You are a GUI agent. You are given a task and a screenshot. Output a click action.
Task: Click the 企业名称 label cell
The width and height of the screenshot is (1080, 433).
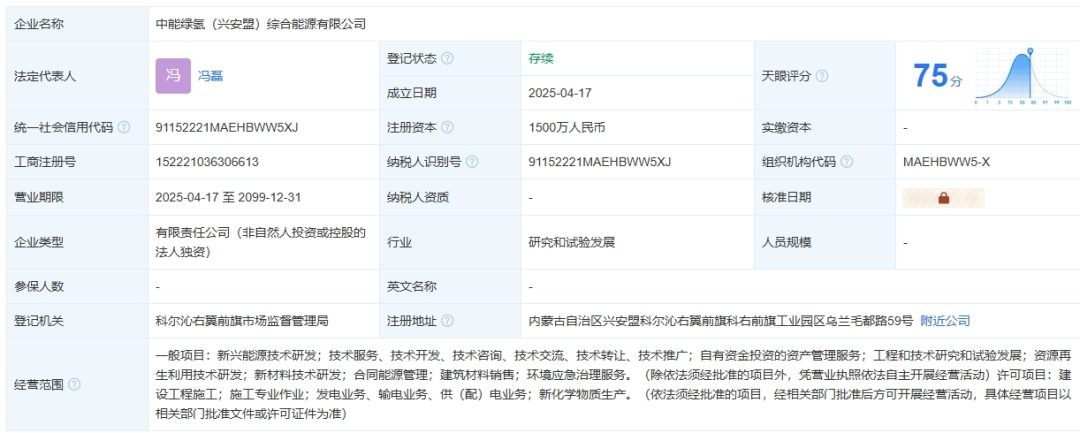(x=77, y=24)
